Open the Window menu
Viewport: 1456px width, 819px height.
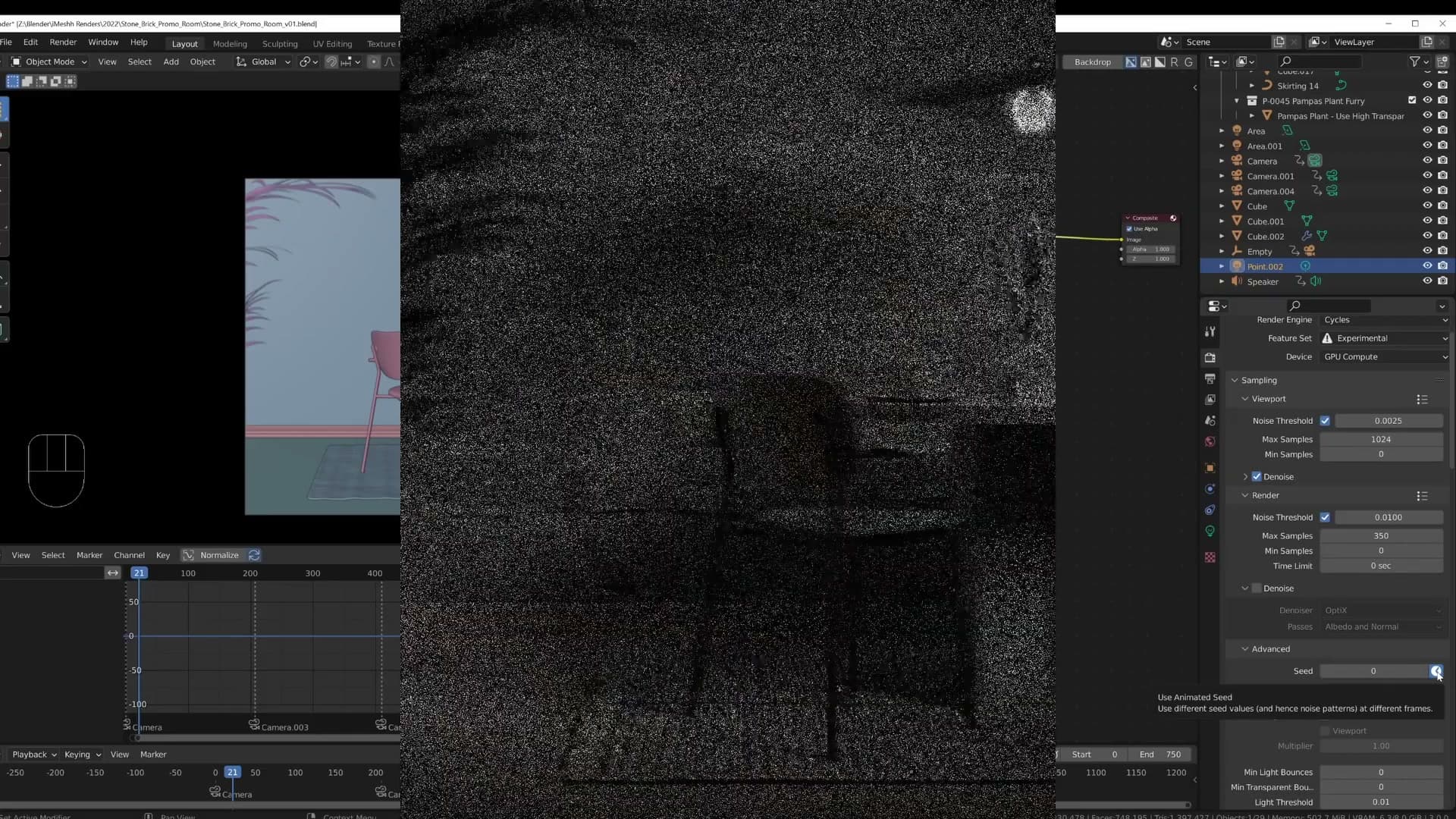point(103,42)
